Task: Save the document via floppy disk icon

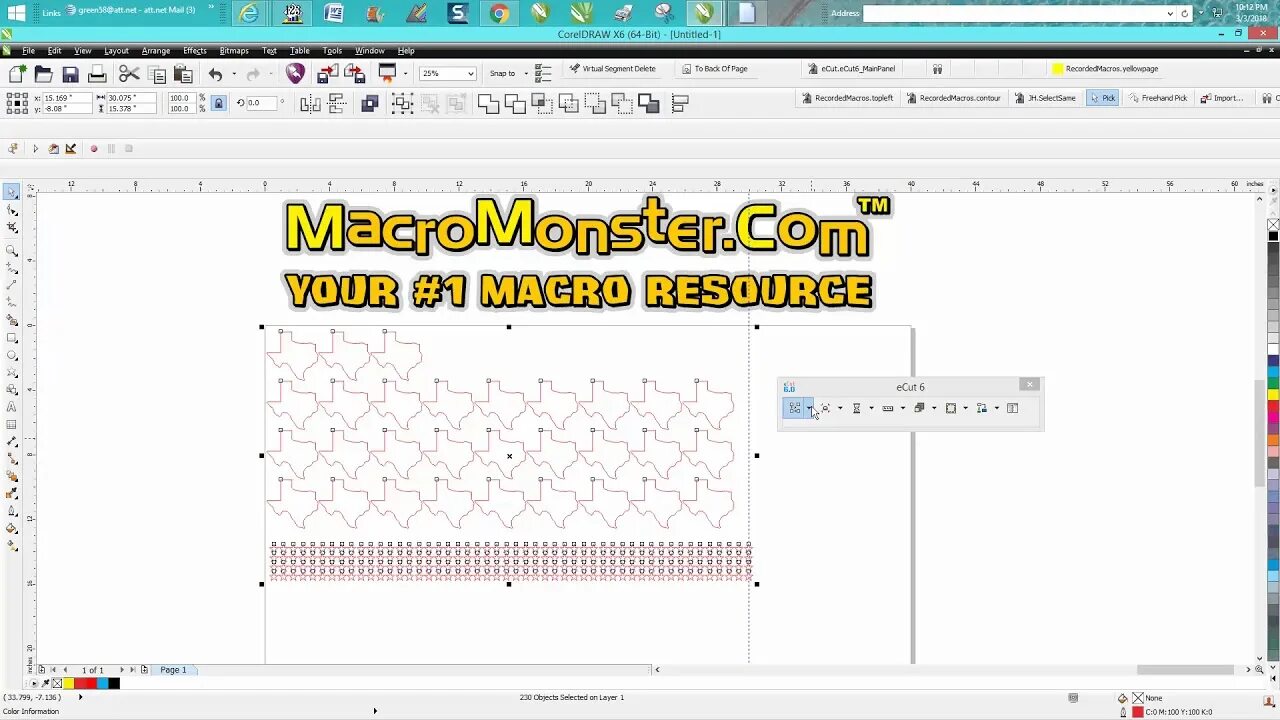Action: coord(70,73)
